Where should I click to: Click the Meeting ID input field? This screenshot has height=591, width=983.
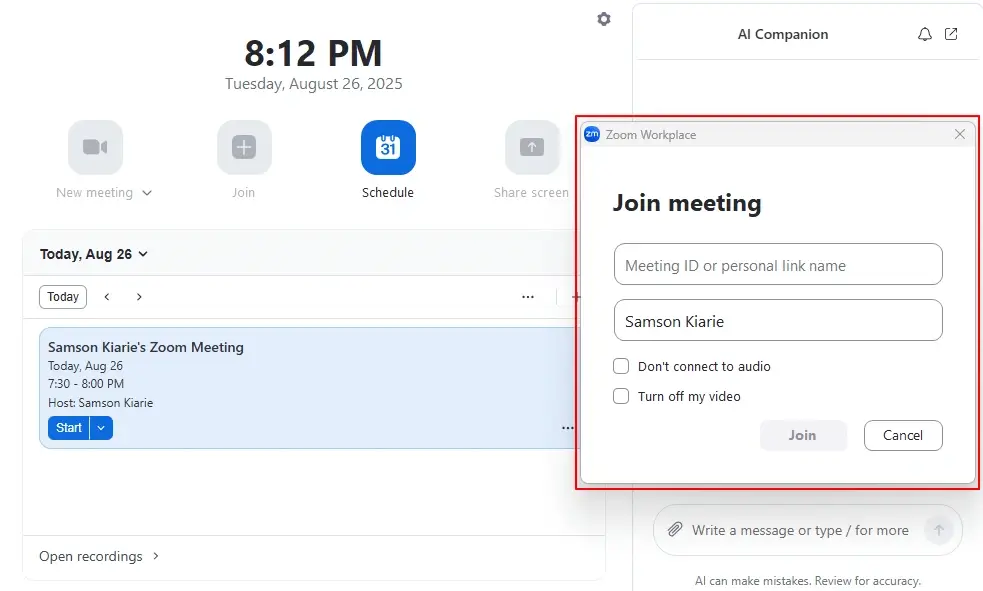[x=778, y=265]
